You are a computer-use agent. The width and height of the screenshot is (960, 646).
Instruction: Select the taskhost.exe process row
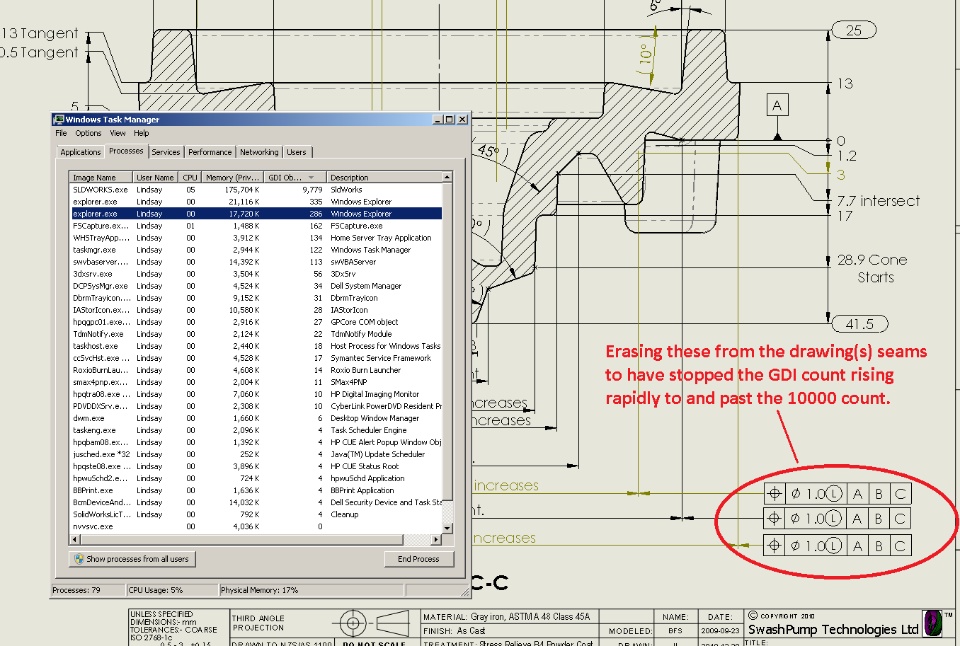pyautogui.click(x=255, y=346)
